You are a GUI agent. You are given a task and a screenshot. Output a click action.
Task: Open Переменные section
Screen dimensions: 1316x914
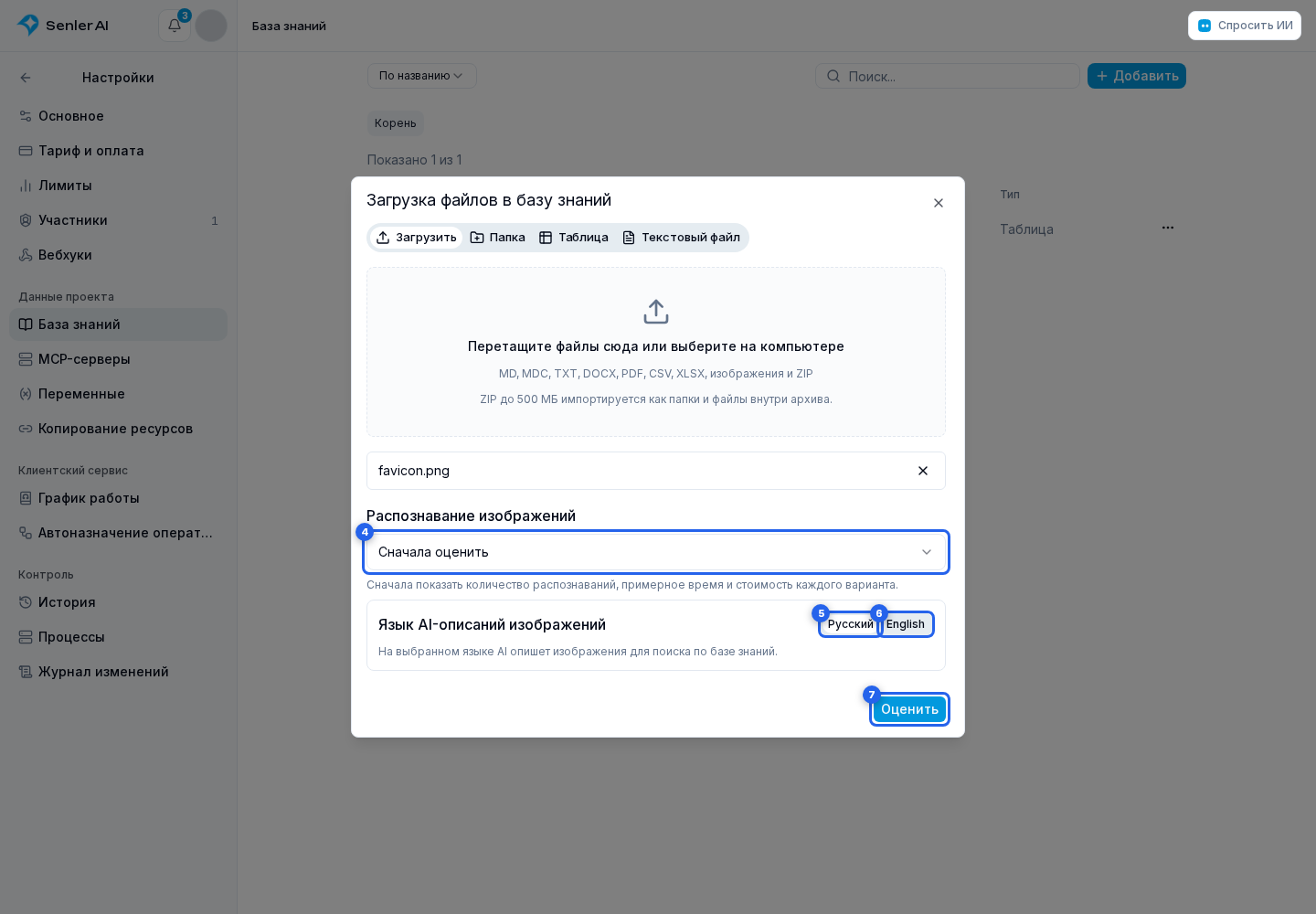click(x=118, y=394)
